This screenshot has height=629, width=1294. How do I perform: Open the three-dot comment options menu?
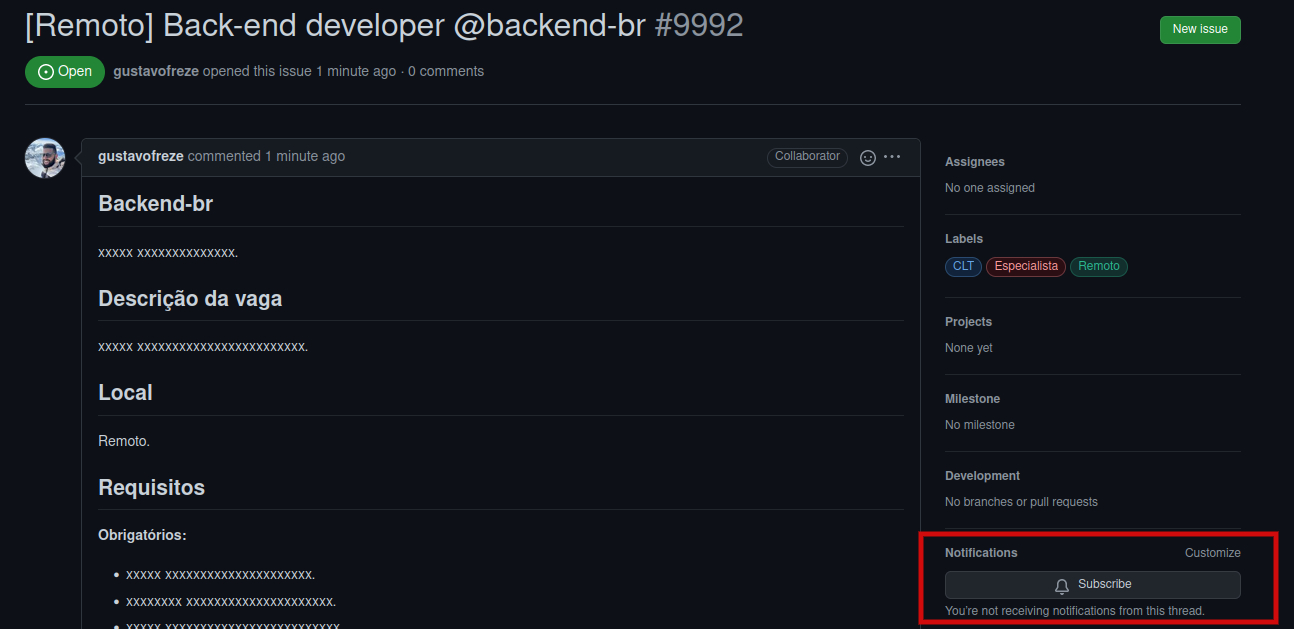point(892,157)
